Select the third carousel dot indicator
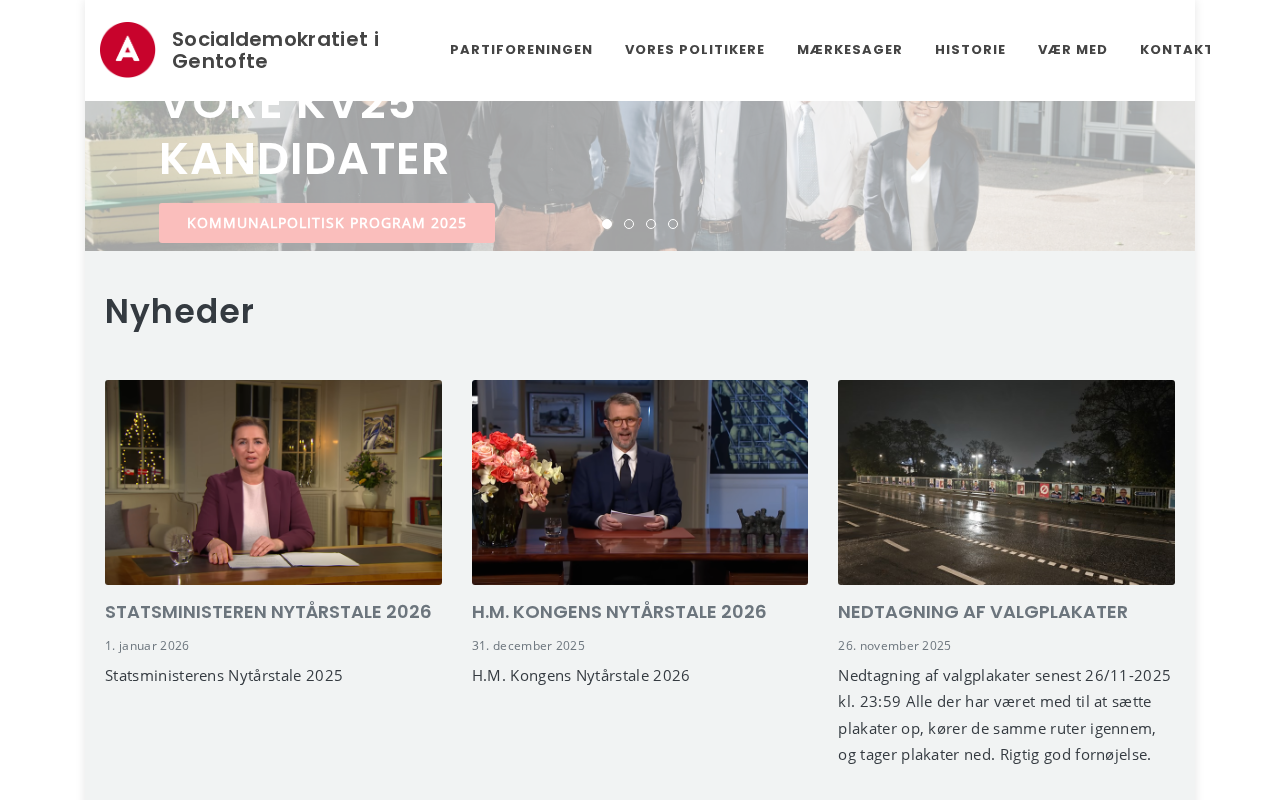Image resolution: width=1280 pixels, height=800 pixels. click(x=651, y=224)
